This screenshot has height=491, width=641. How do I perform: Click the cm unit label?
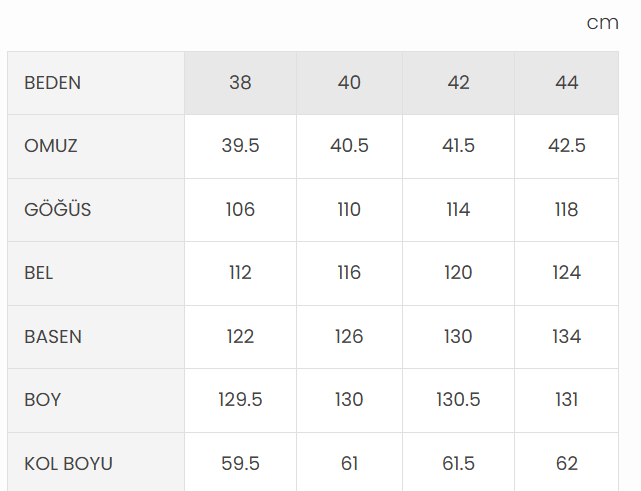point(602,23)
